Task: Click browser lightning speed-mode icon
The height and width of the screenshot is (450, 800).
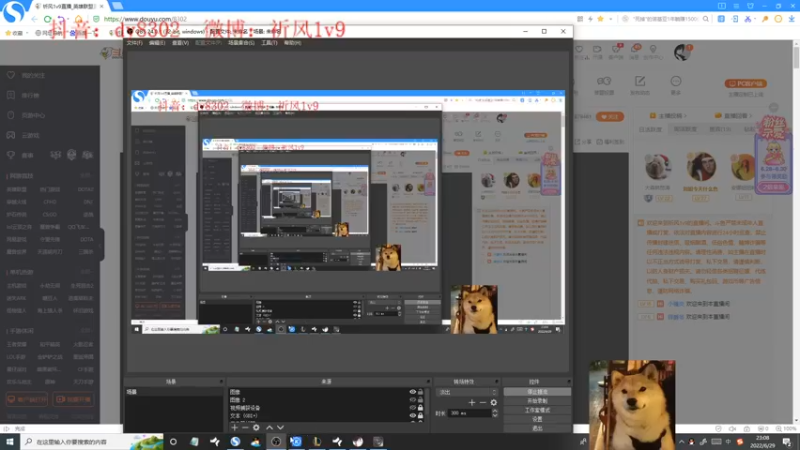Action: [590, 19]
